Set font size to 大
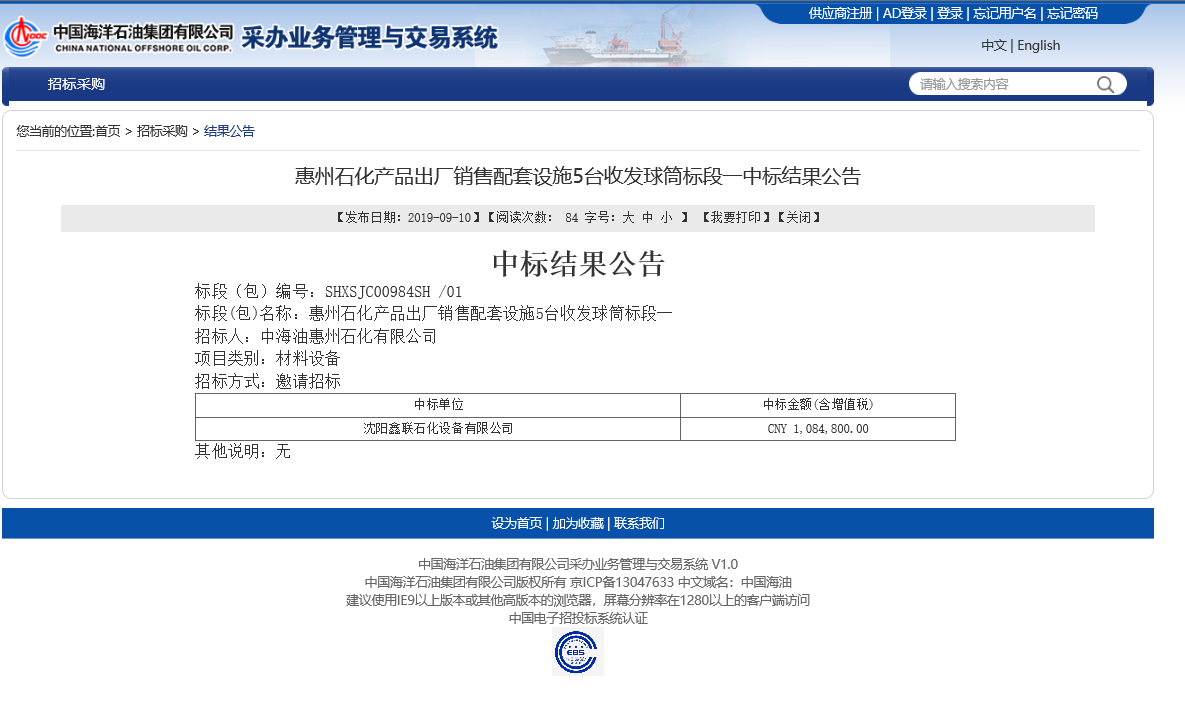This screenshot has height=717, width=1185. [628, 218]
